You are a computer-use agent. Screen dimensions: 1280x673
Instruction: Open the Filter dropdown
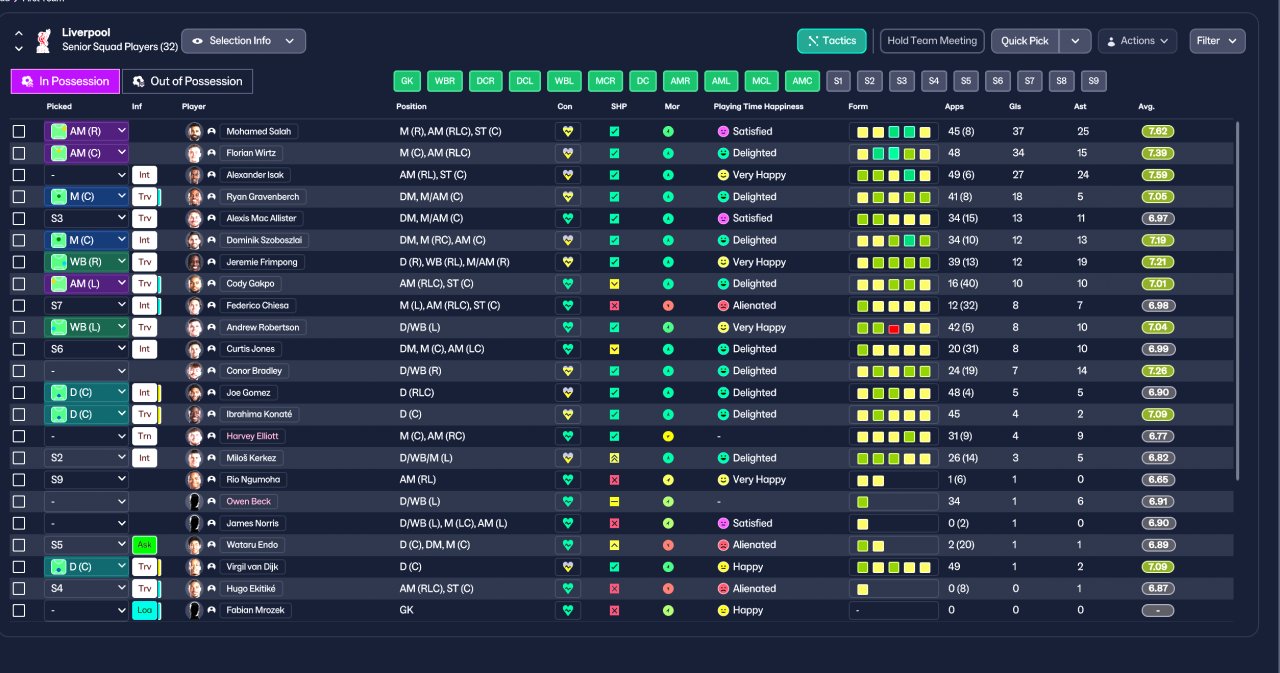[1217, 41]
